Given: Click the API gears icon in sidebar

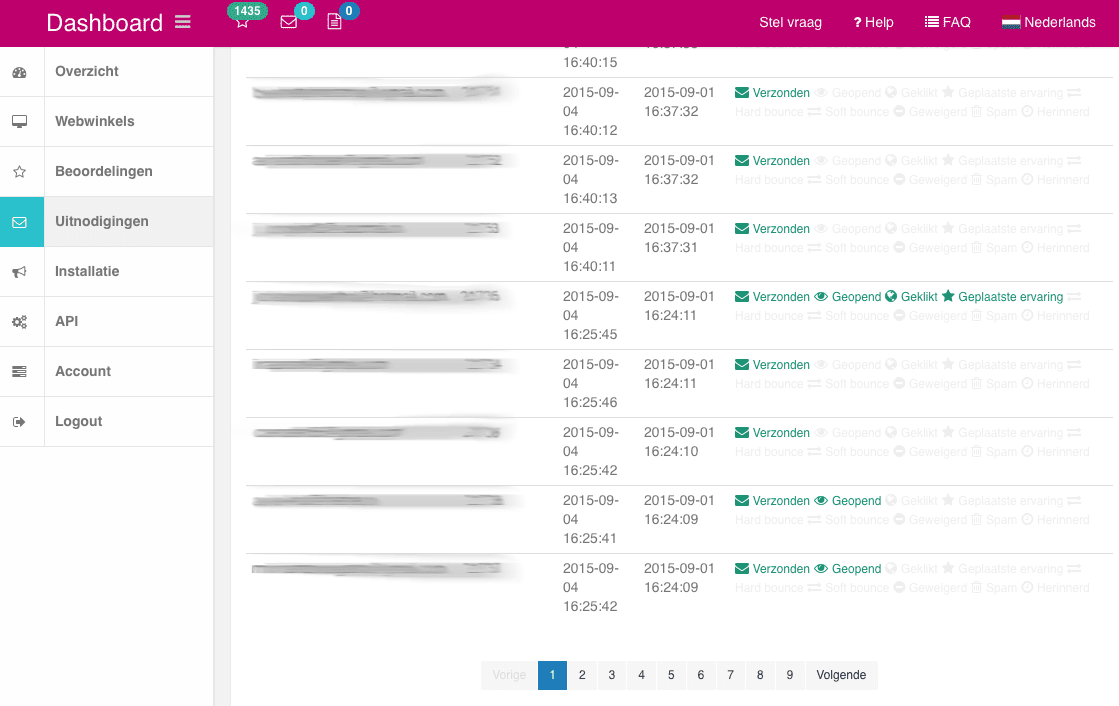Looking at the screenshot, I should point(20,322).
